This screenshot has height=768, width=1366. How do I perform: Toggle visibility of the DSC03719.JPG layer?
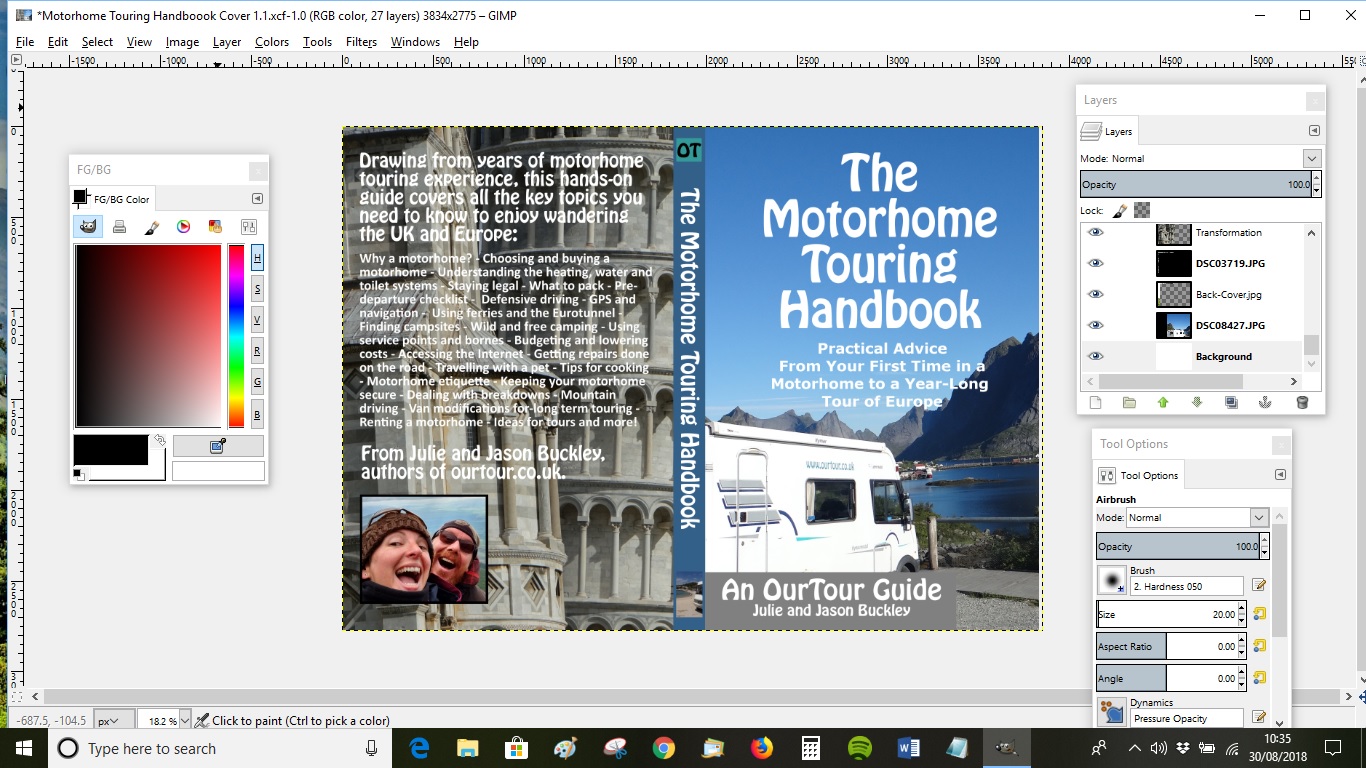(1095, 263)
